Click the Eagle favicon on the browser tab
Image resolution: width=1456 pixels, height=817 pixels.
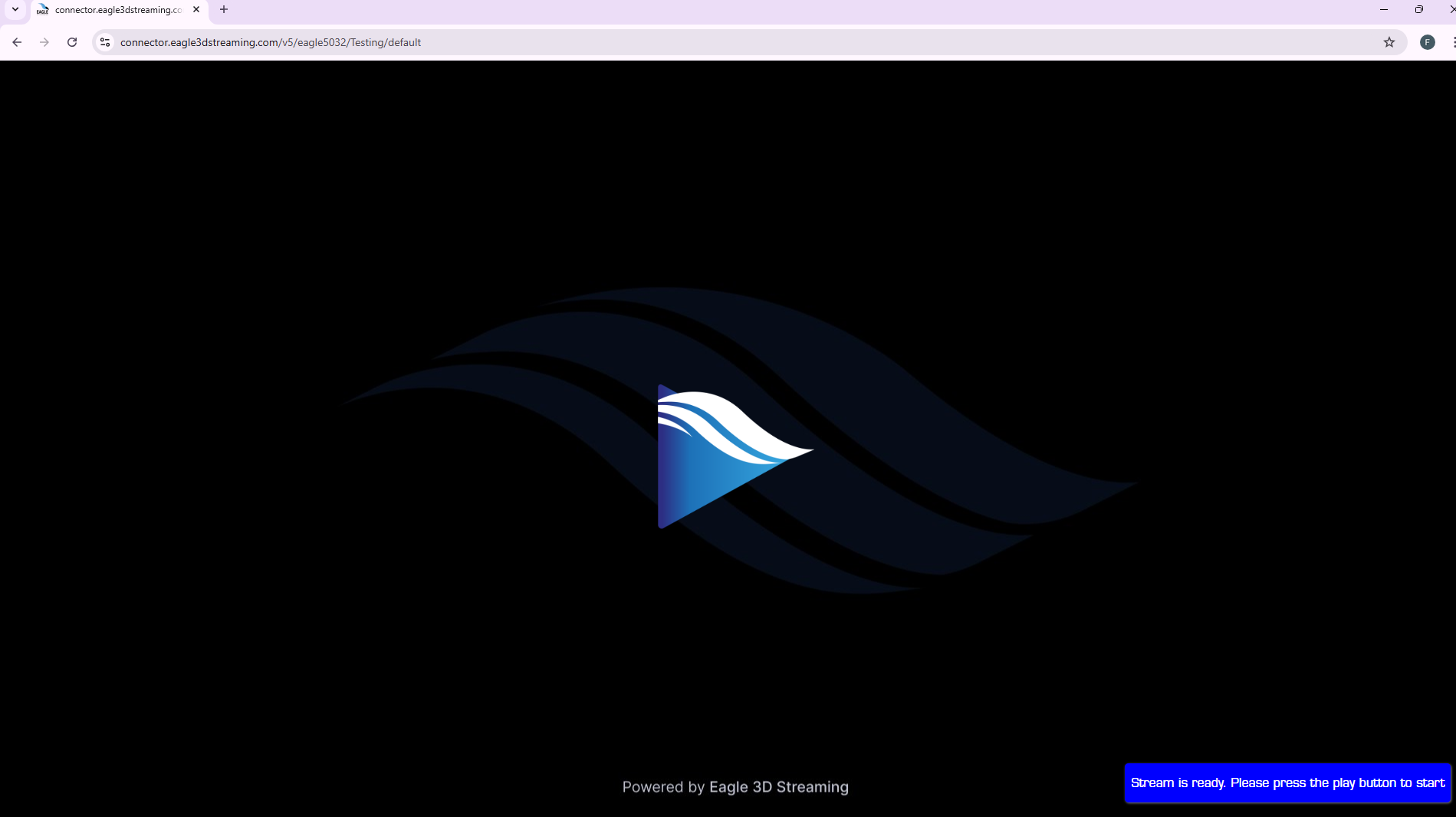click(x=43, y=10)
